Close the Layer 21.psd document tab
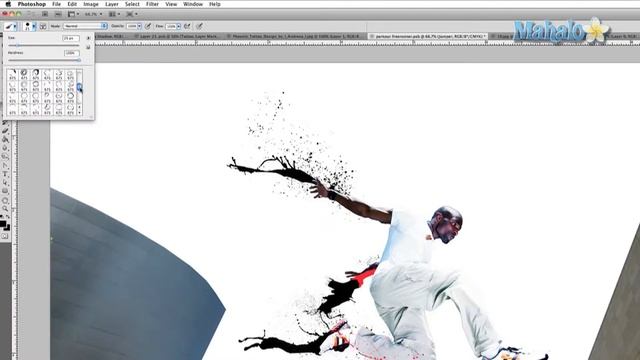The image size is (640, 360). [x=136, y=36]
